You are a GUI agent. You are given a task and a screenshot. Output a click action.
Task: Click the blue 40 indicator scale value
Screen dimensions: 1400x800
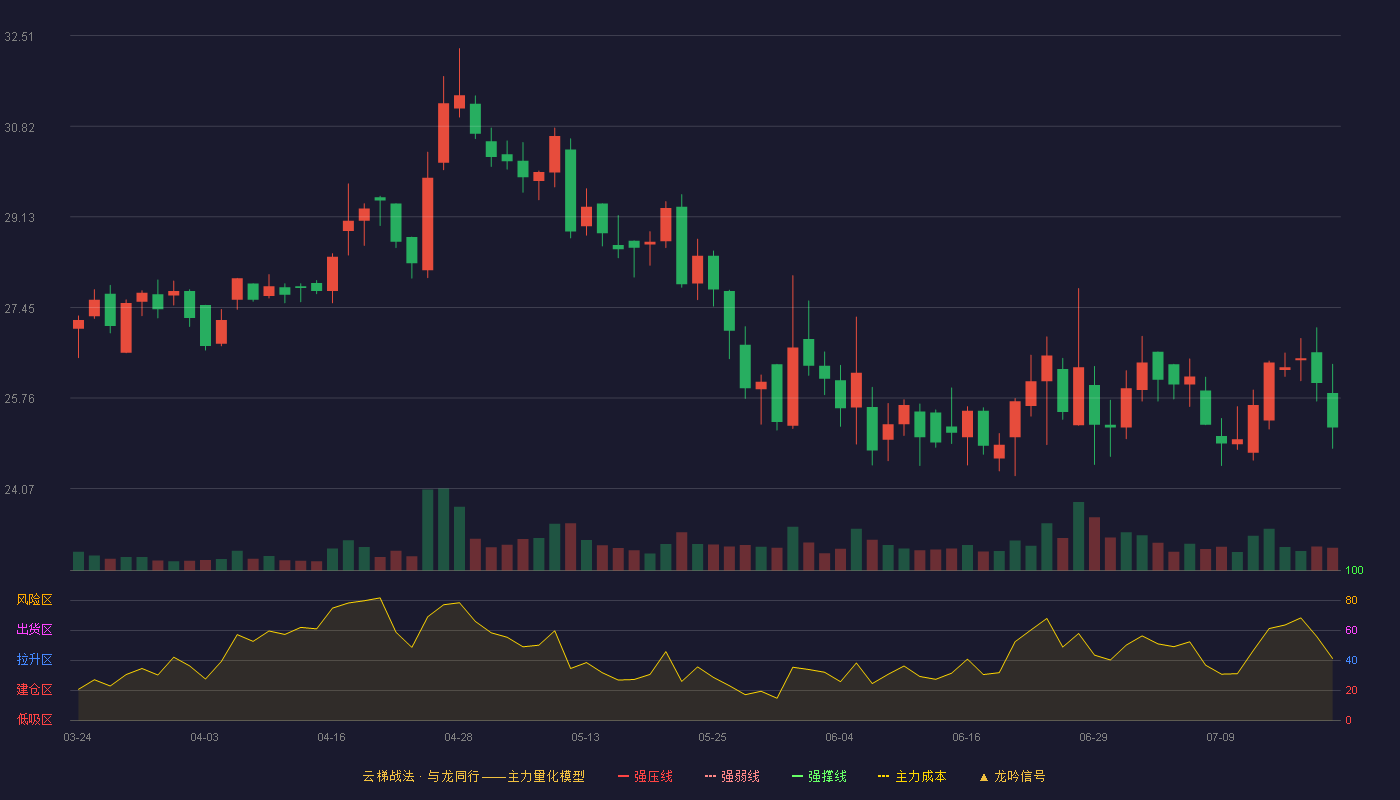[x=1351, y=661]
